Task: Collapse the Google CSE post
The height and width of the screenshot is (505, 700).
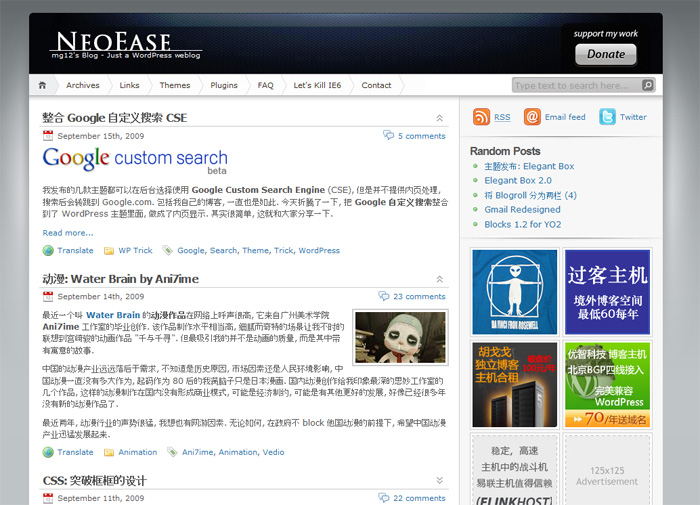Action: pyautogui.click(x=440, y=118)
